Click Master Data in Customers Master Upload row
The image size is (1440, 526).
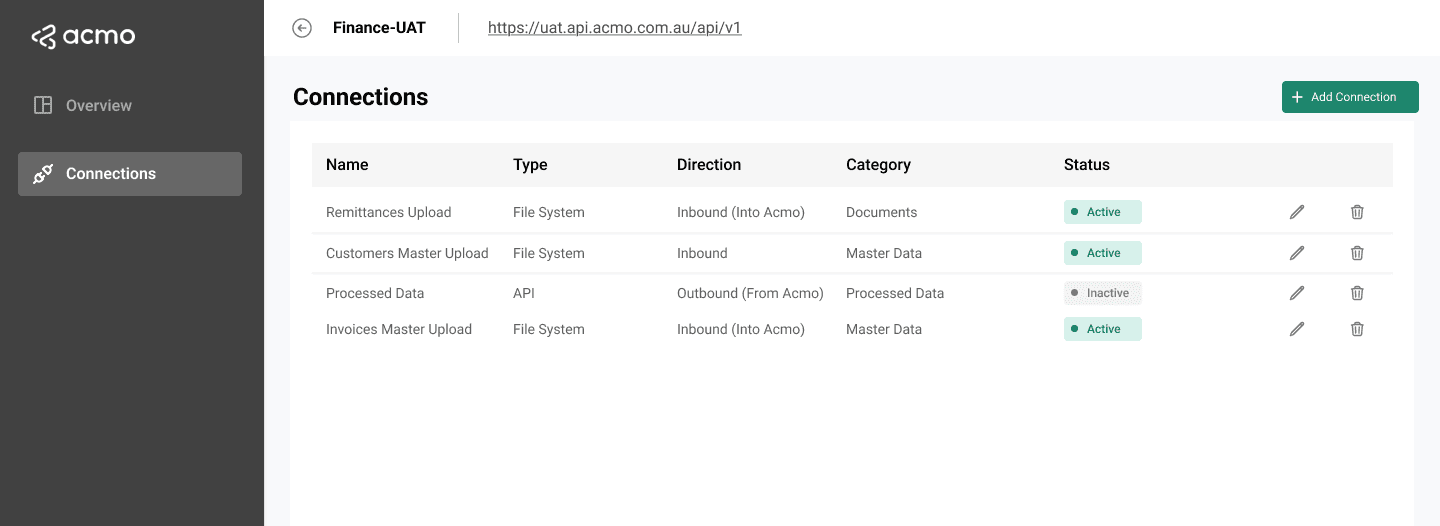(x=884, y=253)
